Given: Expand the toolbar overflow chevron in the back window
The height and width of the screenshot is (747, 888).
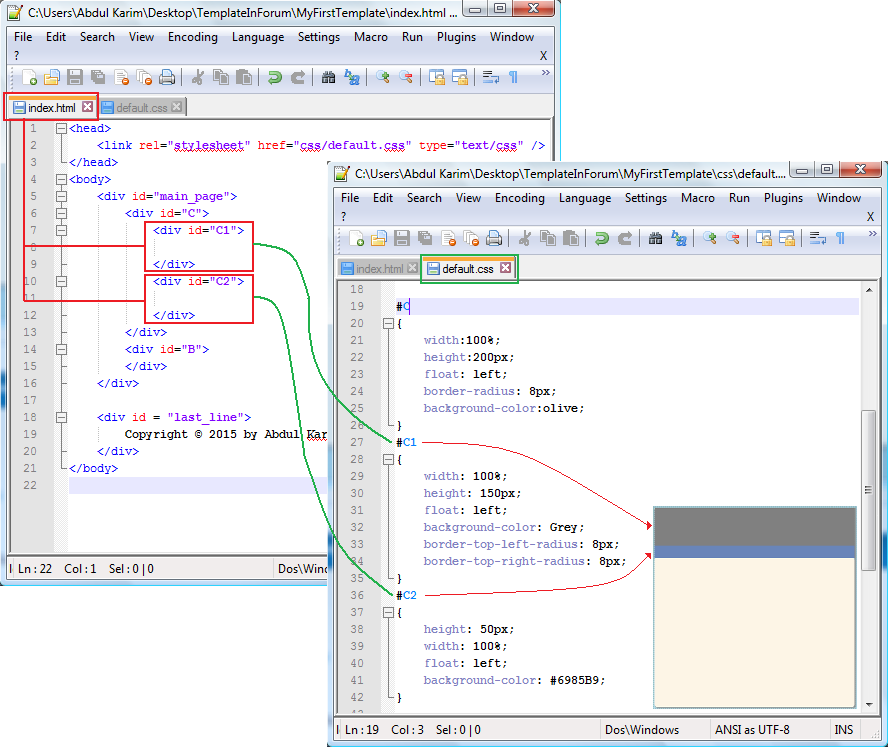Looking at the screenshot, I should [x=545, y=73].
